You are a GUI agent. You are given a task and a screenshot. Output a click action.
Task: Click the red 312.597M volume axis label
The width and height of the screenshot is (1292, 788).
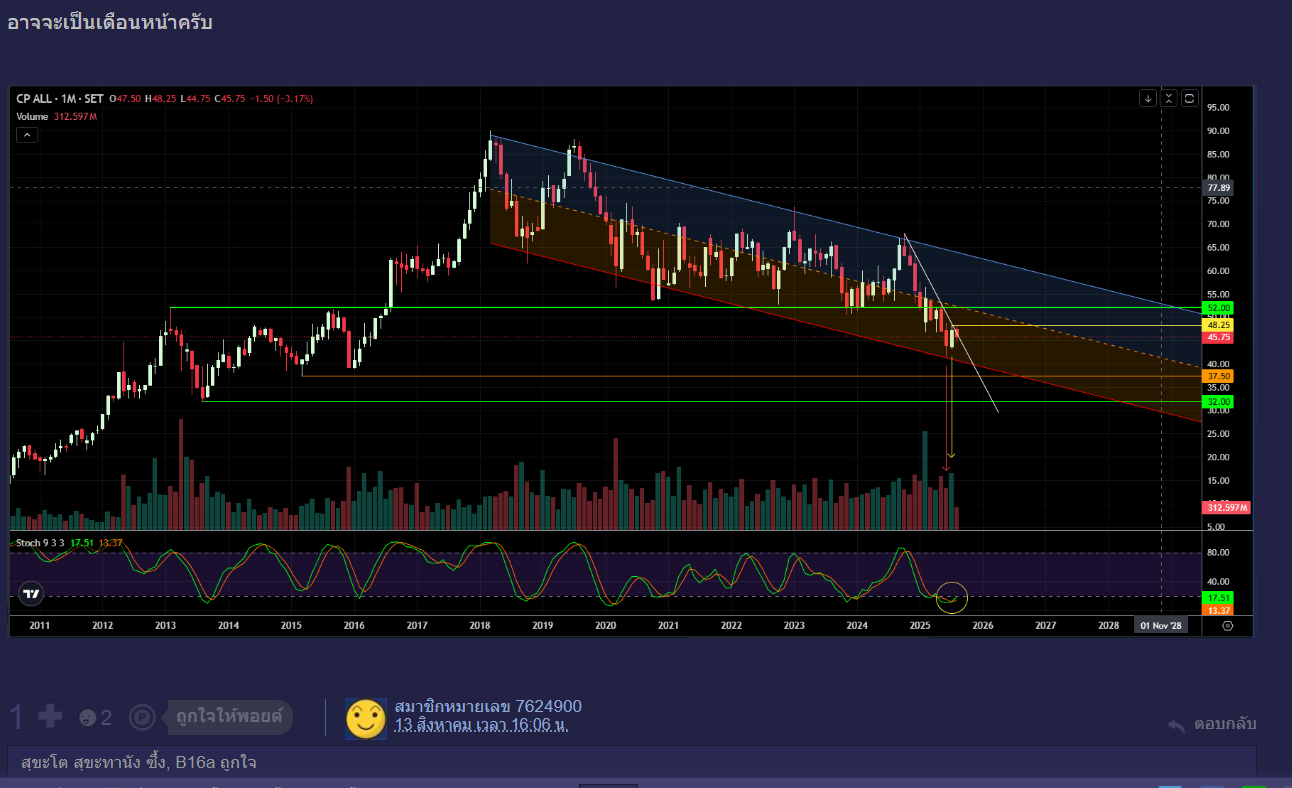(1227, 508)
